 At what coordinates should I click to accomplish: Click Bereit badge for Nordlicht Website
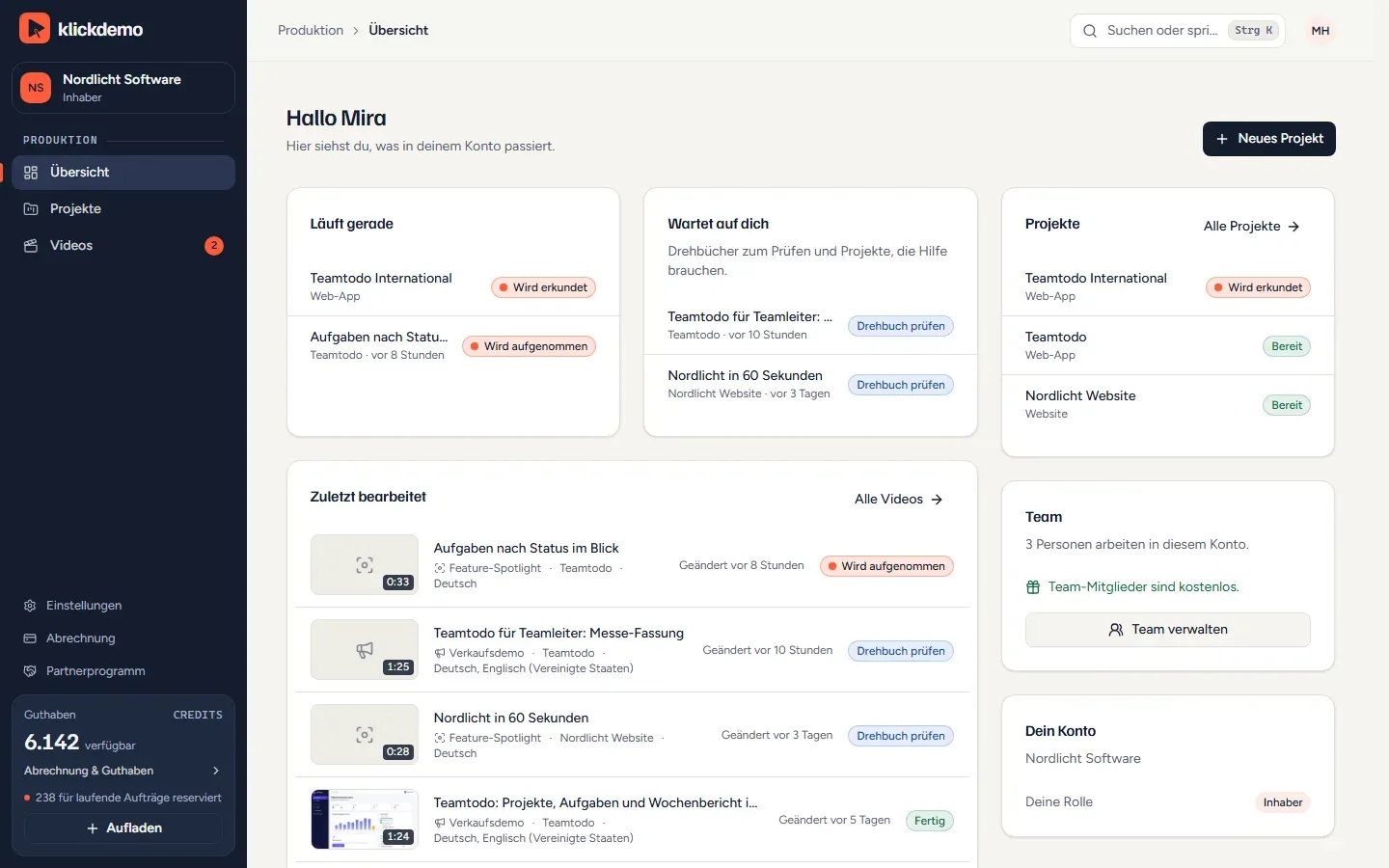[x=1287, y=405]
